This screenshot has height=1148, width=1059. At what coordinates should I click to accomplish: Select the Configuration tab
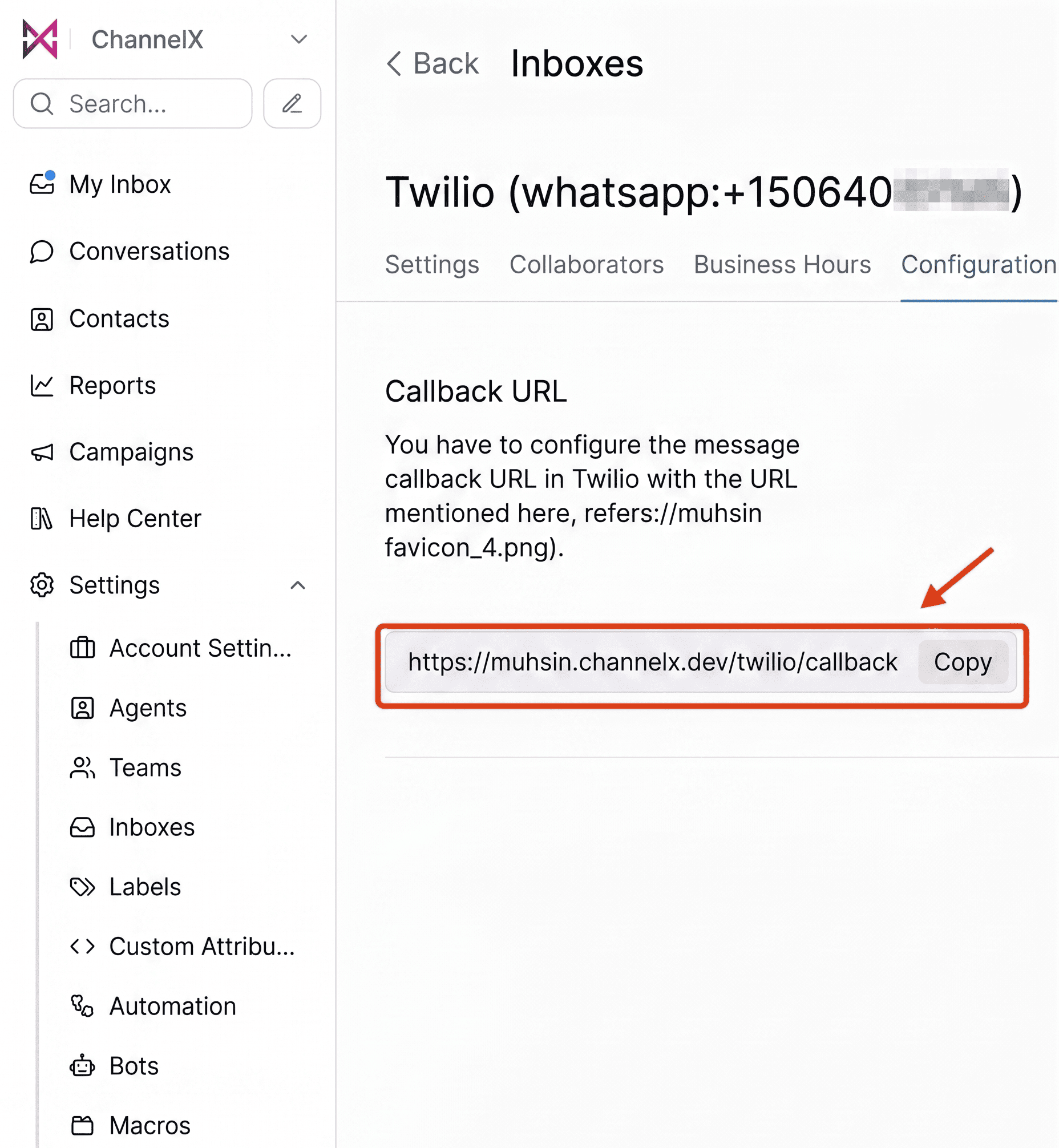[x=979, y=265]
